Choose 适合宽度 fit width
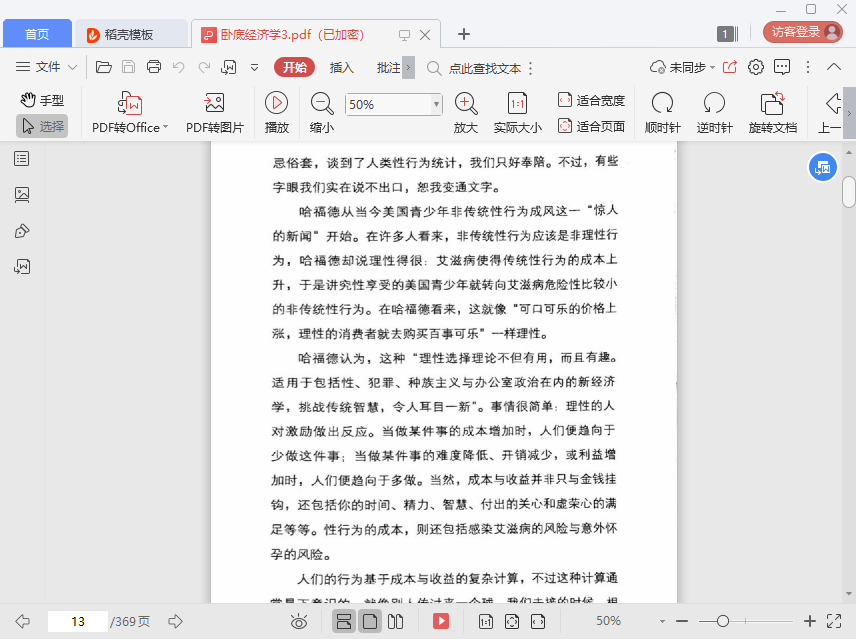856x639 pixels. [591, 100]
